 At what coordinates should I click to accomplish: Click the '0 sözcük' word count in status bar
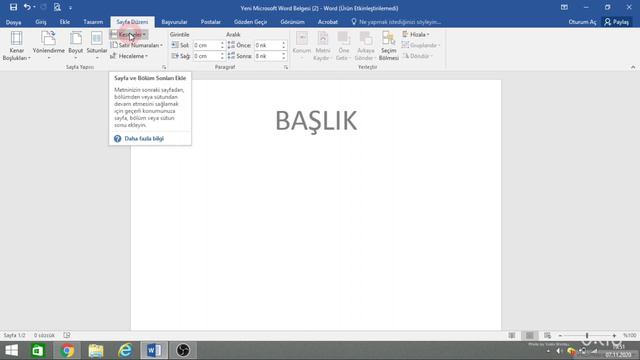pos(44,336)
